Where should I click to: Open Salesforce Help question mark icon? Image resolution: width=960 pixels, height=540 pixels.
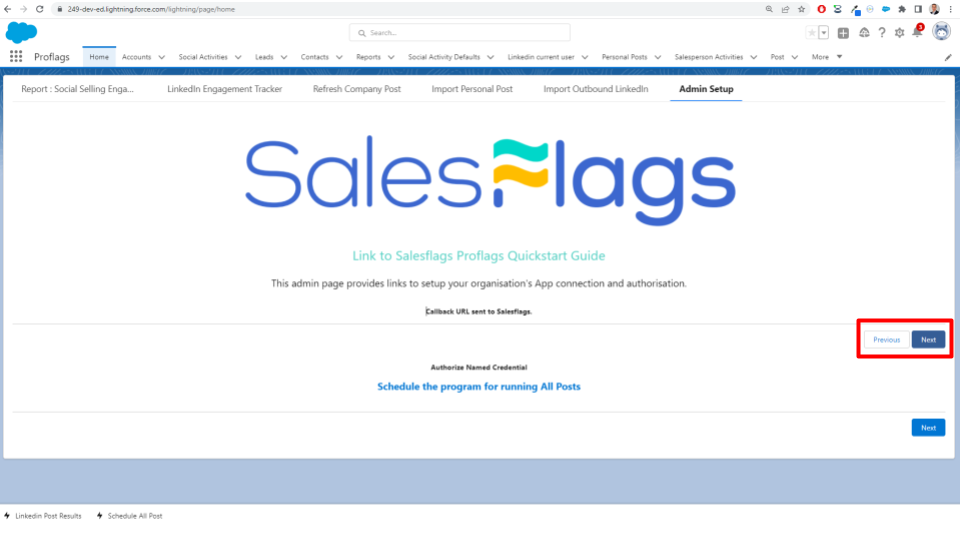[x=882, y=33]
